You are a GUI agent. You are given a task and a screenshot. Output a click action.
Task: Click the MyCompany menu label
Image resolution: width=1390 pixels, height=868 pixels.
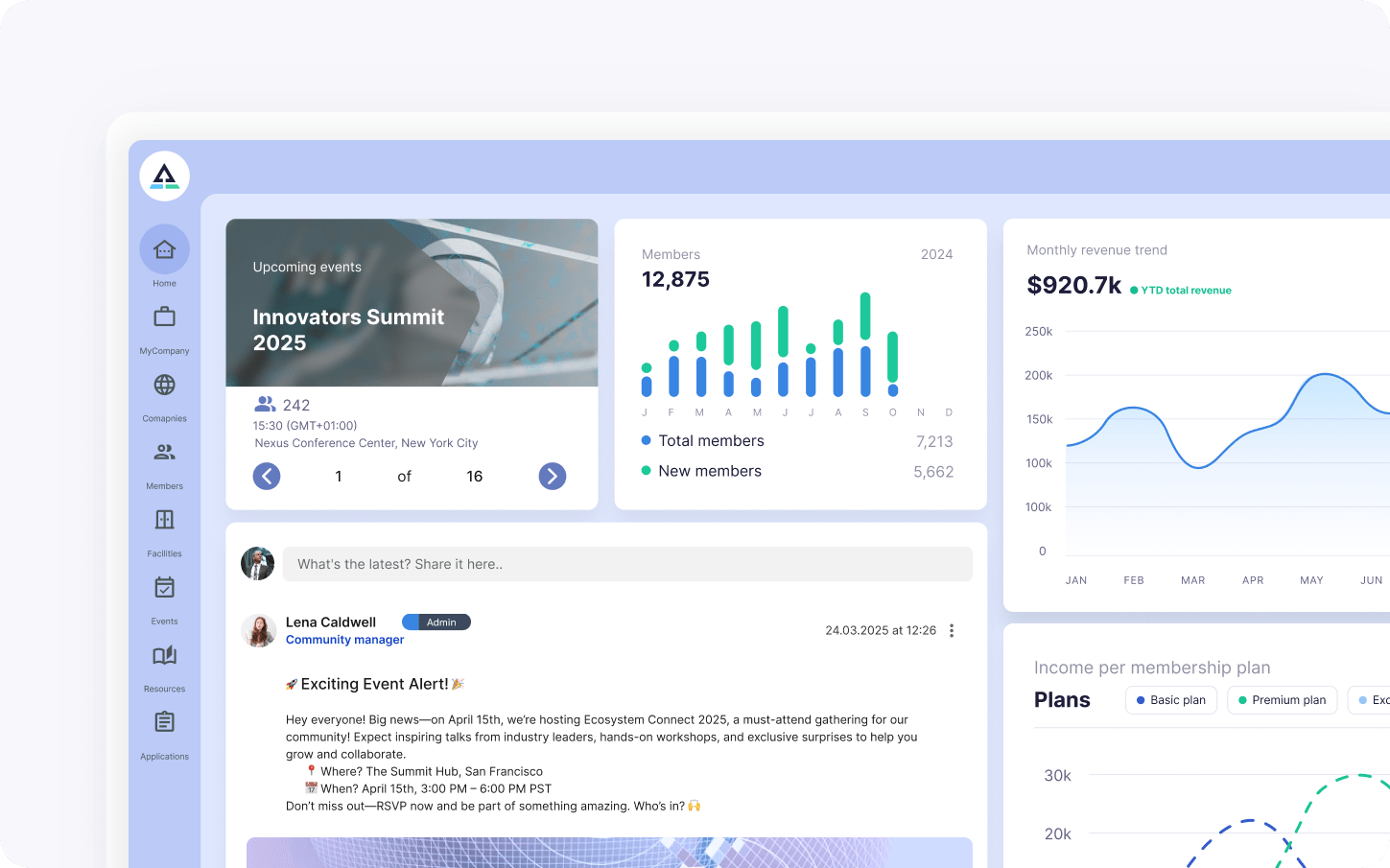tap(164, 351)
